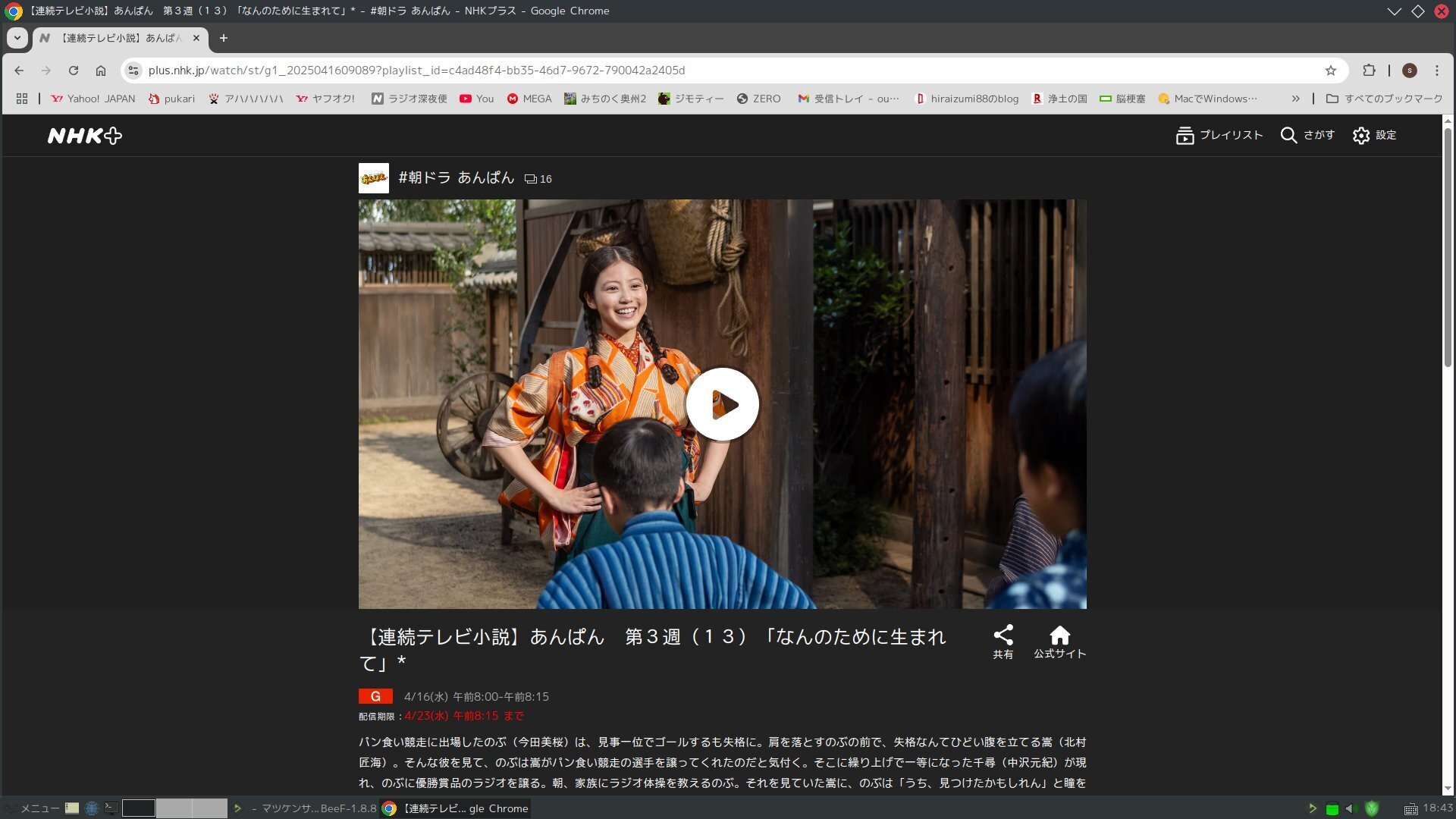
Task: Open the Chrome extensions puzzle icon
Action: pos(1369,71)
